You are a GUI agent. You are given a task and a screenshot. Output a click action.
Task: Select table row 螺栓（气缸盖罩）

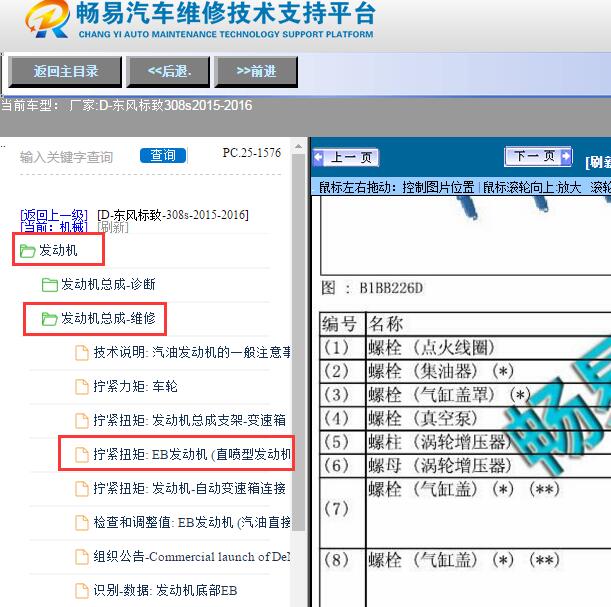coord(465,395)
